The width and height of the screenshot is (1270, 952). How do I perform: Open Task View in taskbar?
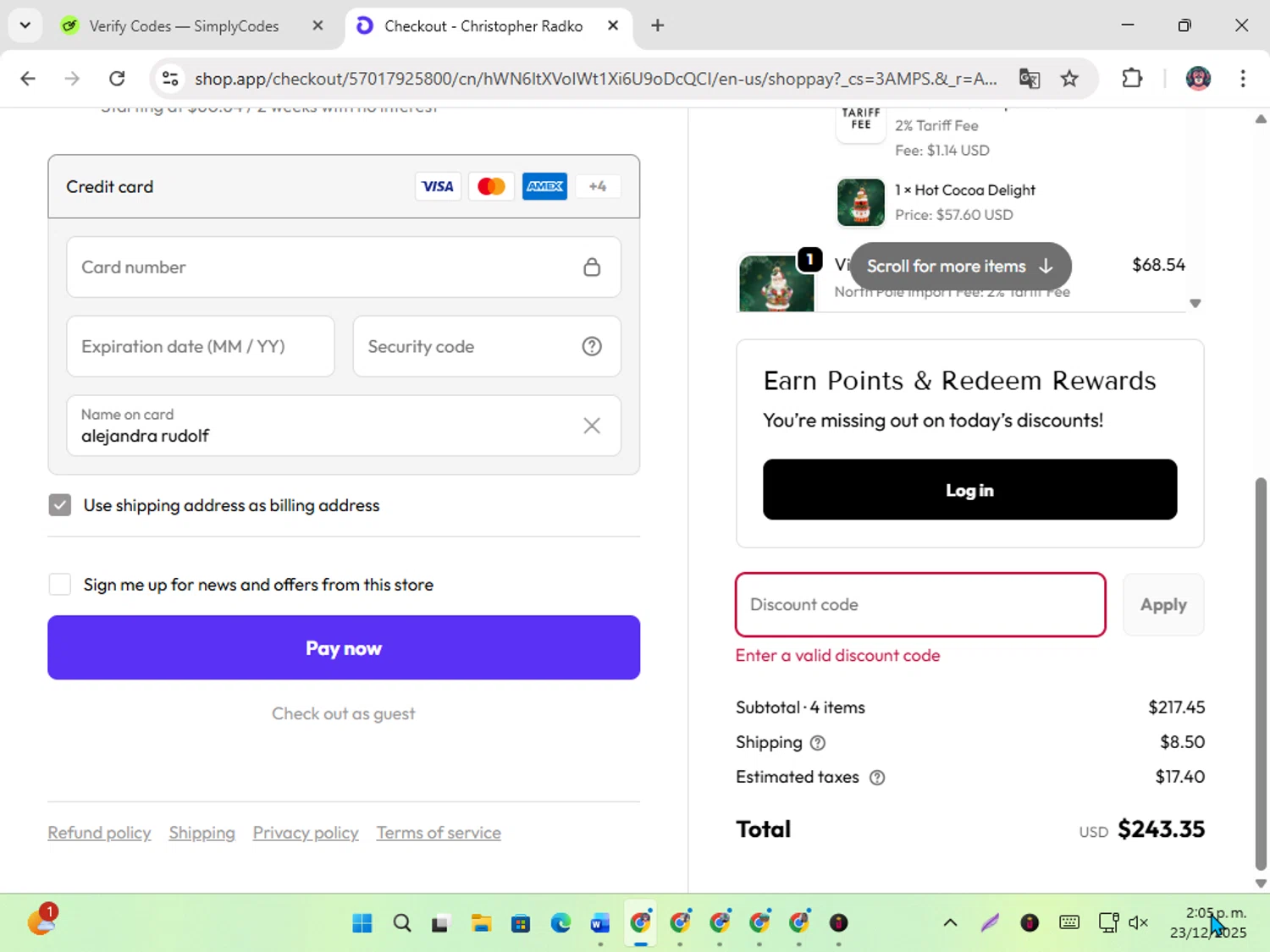[440, 923]
